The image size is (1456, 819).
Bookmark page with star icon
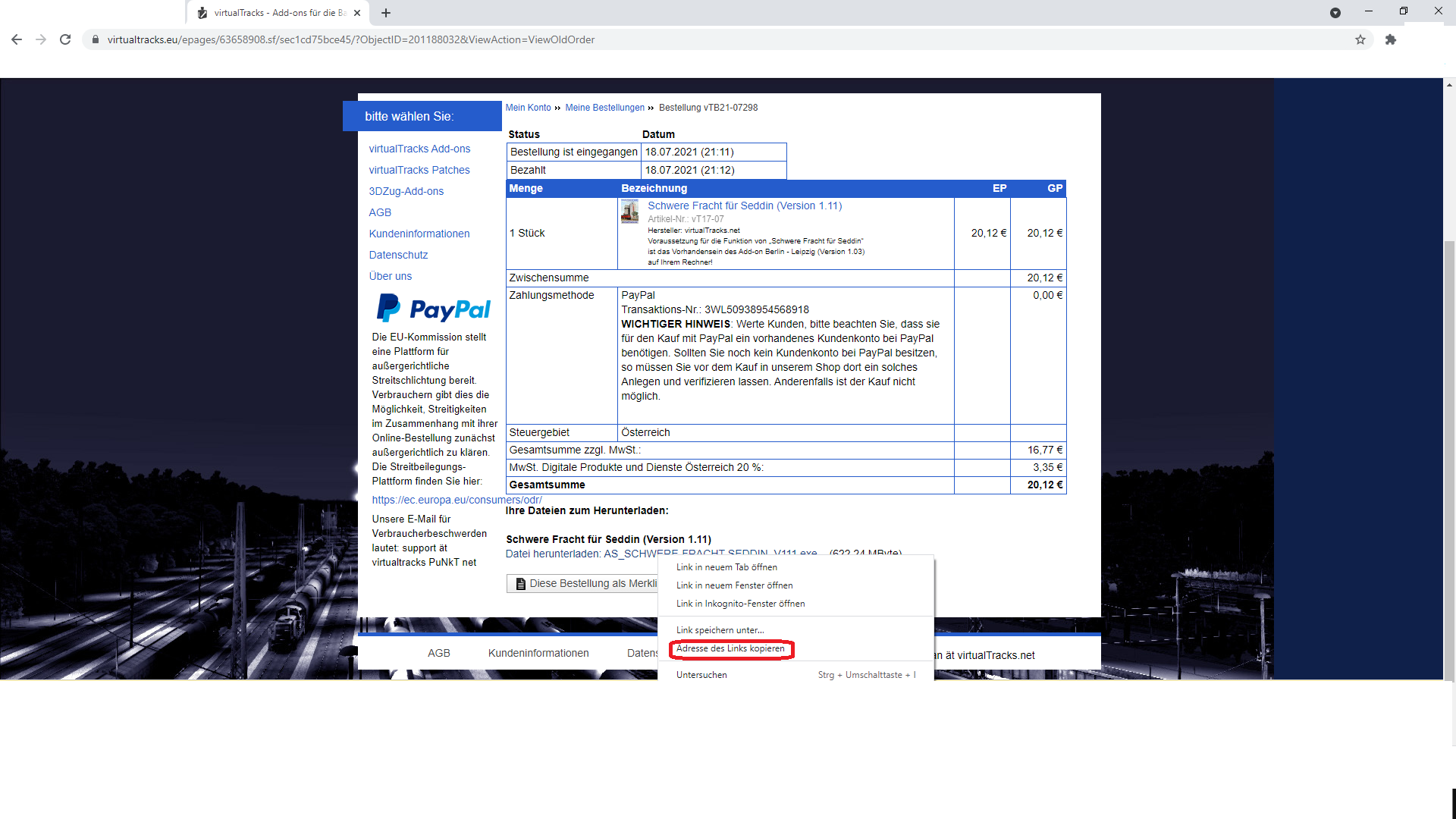coord(1360,39)
